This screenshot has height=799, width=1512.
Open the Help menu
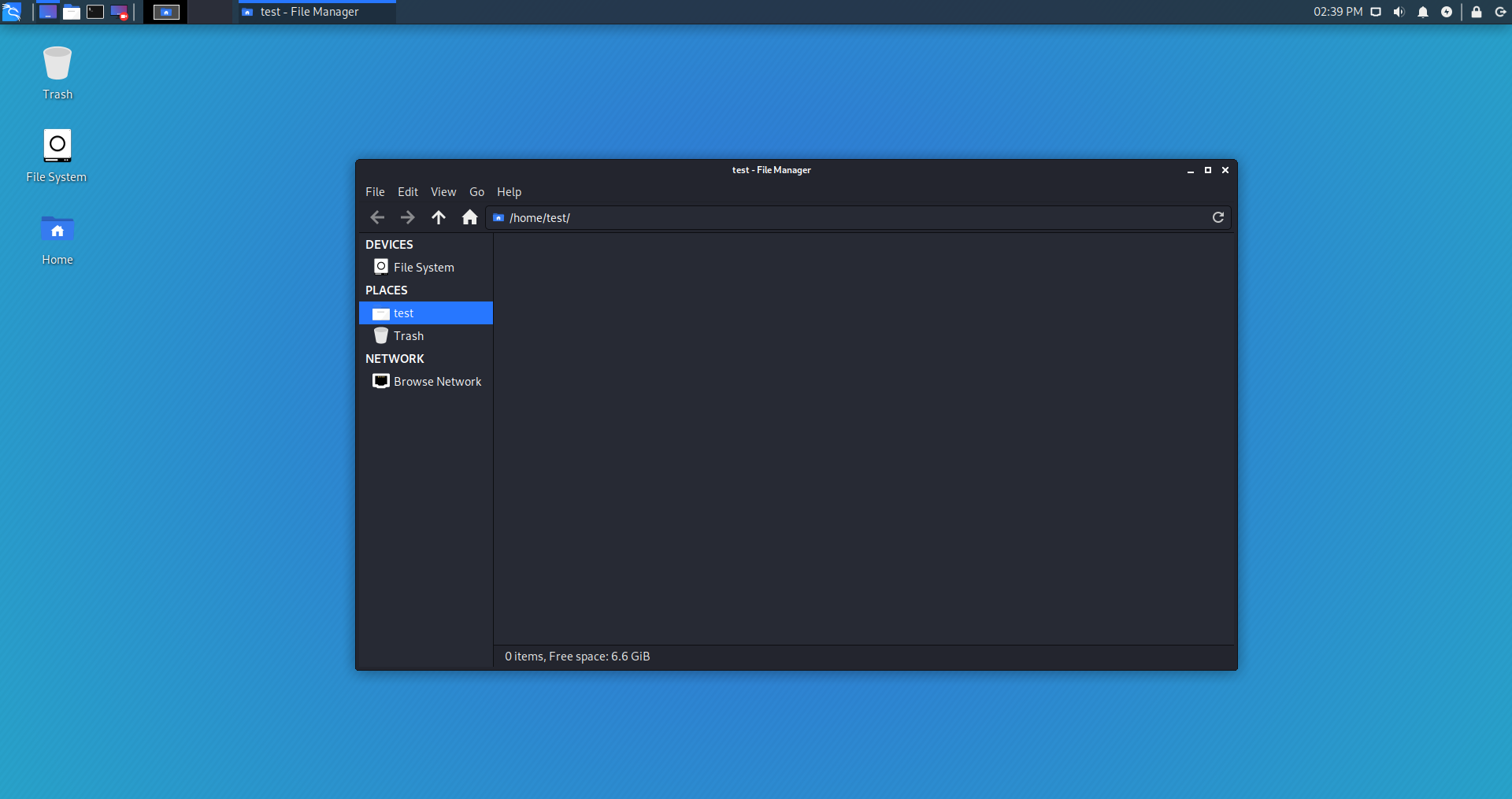(x=509, y=192)
